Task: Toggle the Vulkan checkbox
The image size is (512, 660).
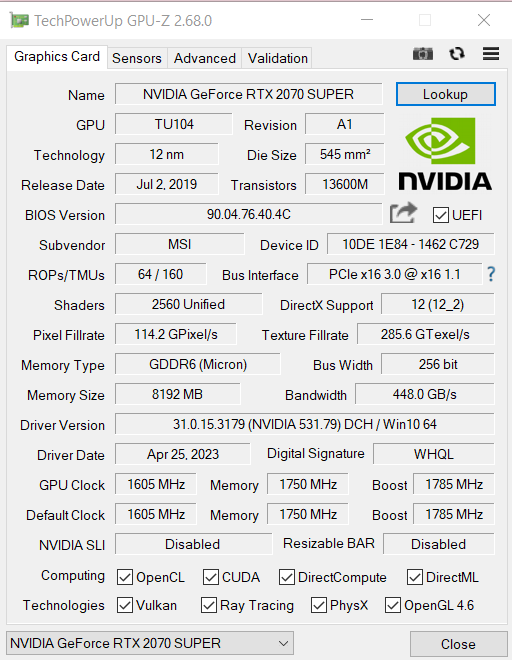Action: [125, 605]
